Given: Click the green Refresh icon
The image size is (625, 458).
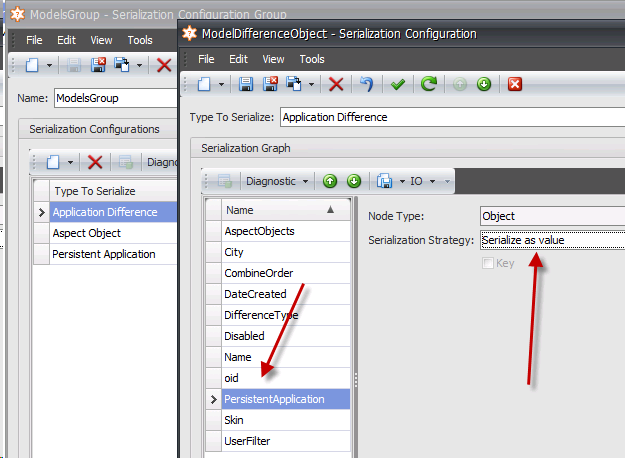Looking at the screenshot, I should 429,84.
